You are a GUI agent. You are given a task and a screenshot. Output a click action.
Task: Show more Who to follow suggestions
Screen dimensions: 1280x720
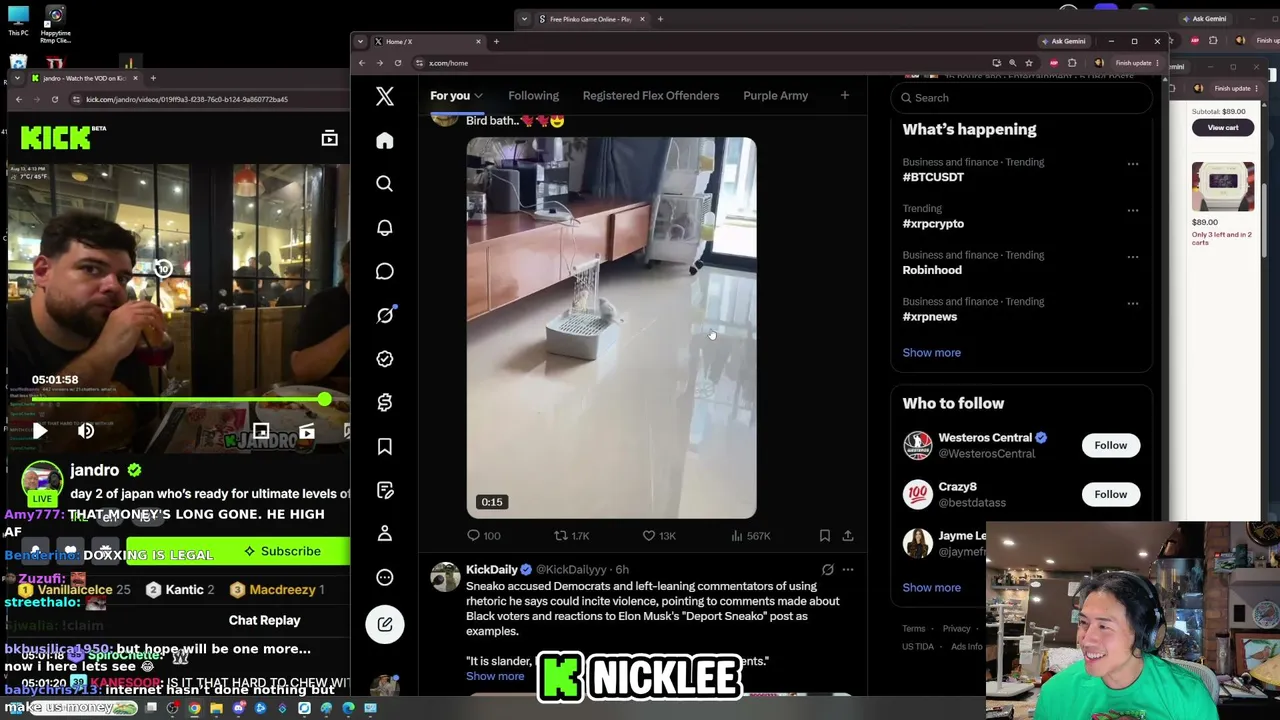(x=931, y=588)
